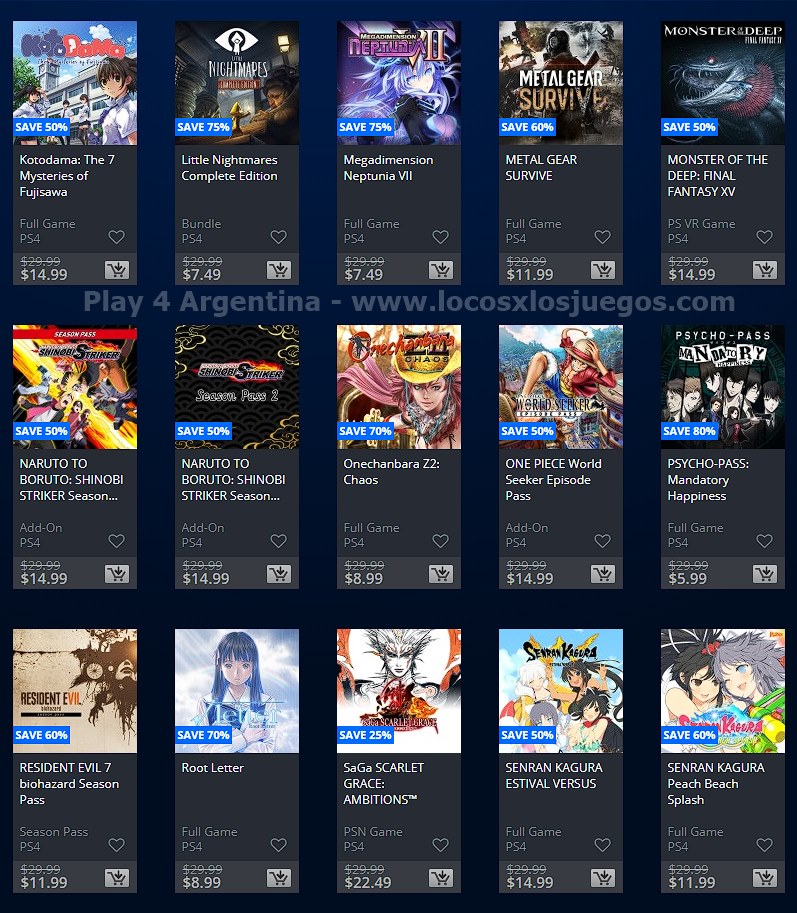This screenshot has height=913, width=797.
Task: Favorite RESIDENT EVIL 7 Season Pass heart
Action: (117, 845)
